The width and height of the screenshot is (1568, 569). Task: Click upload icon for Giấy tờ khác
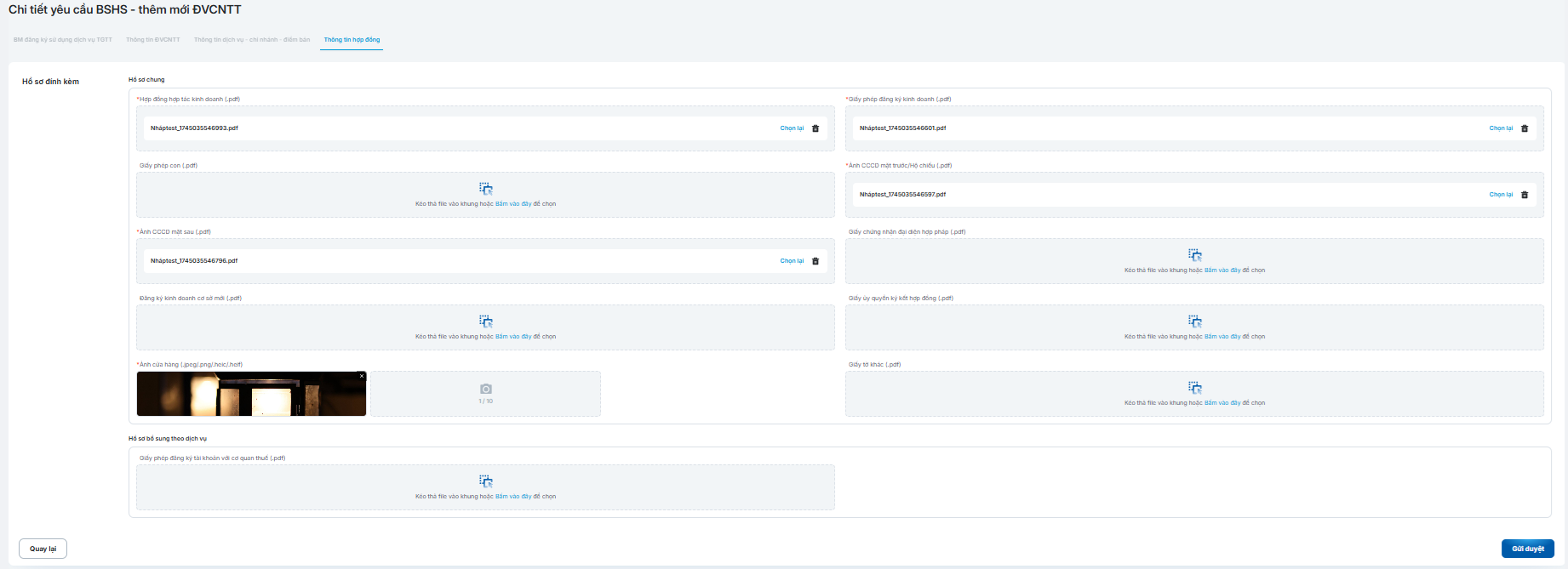1195,388
